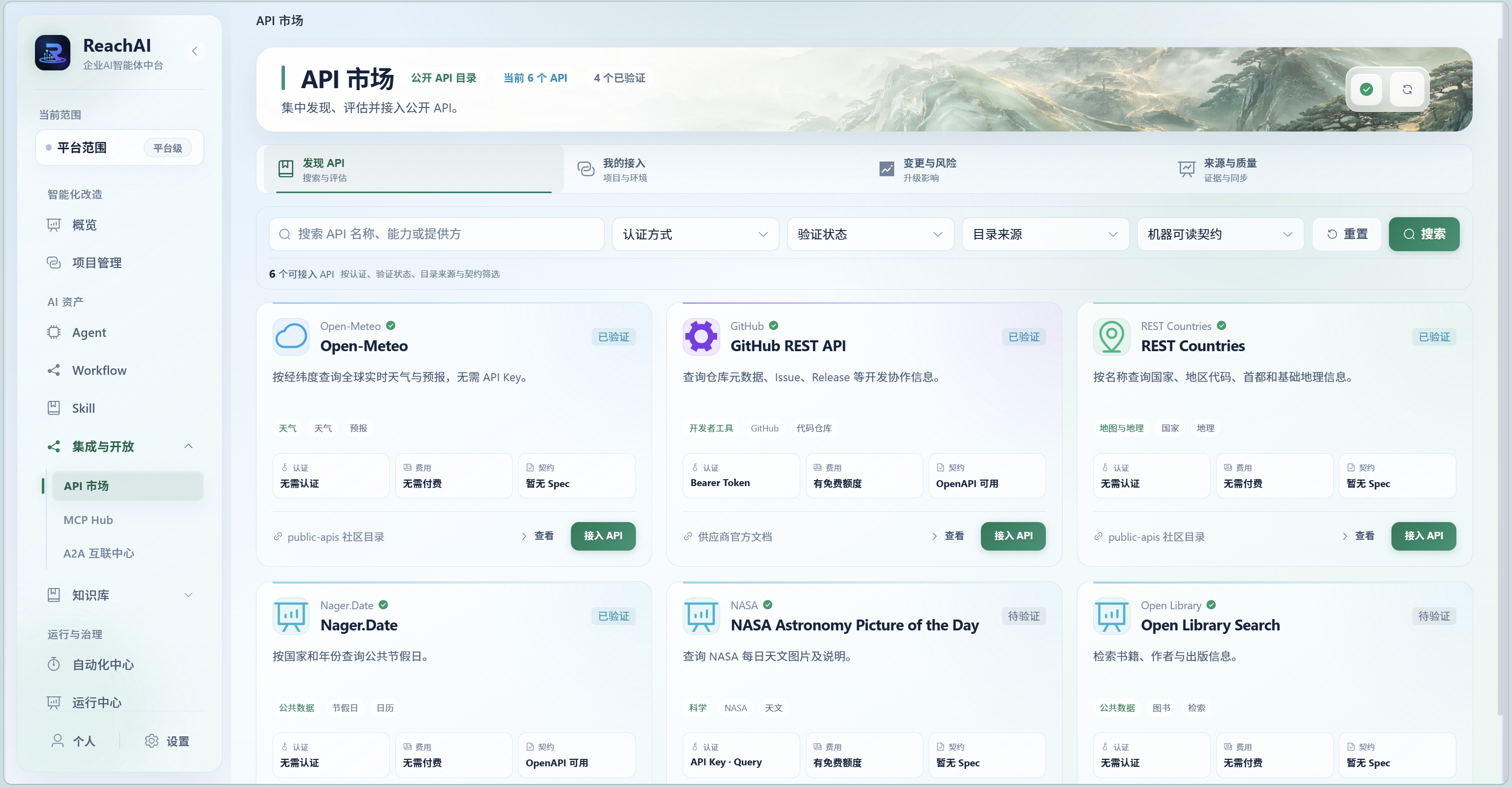Click the Open-Meteo cloud icon
Screen dimensions: 1512x788
pyautogui.click(x=291, y=336)
